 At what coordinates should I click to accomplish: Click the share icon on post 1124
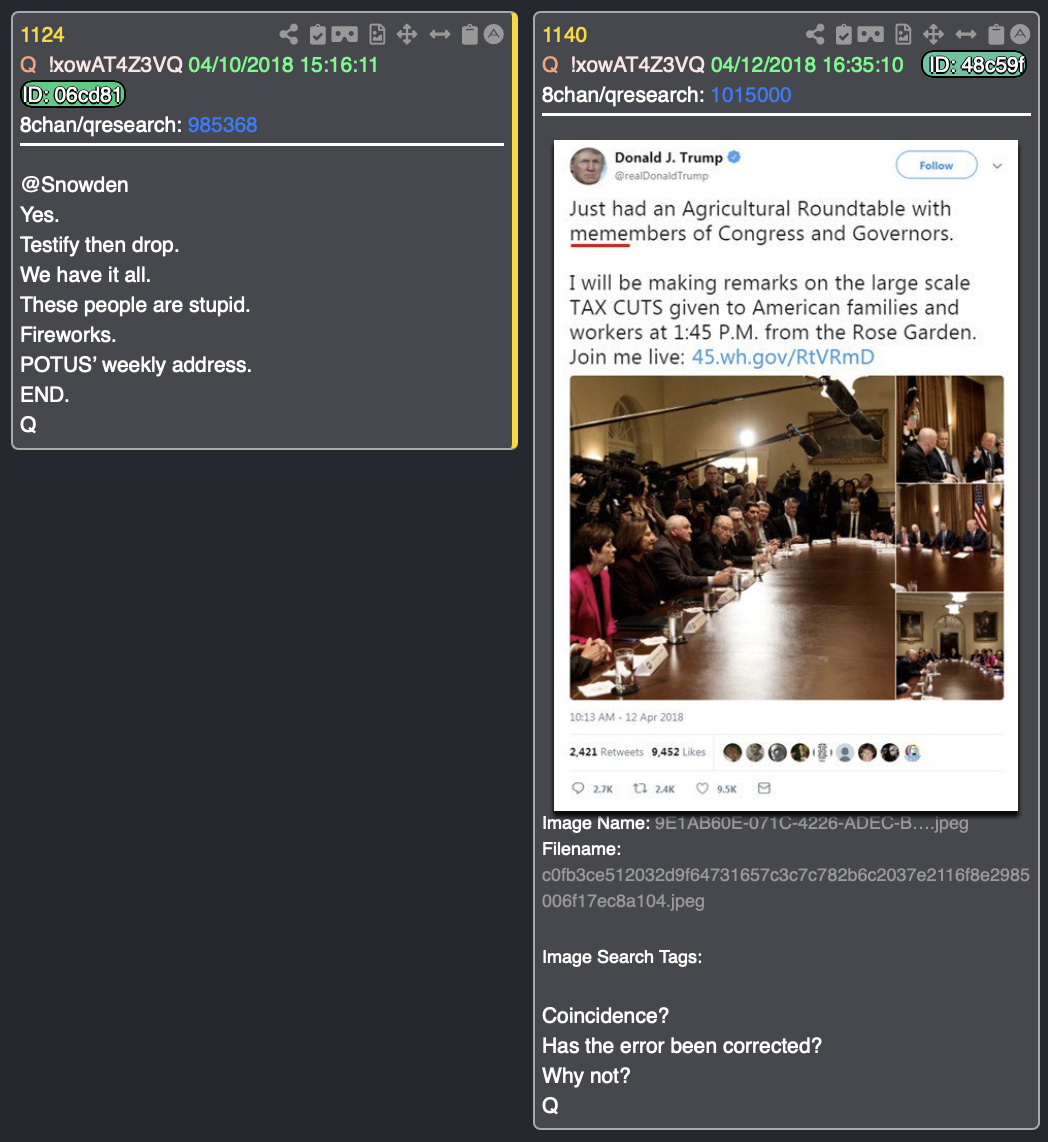288,34
